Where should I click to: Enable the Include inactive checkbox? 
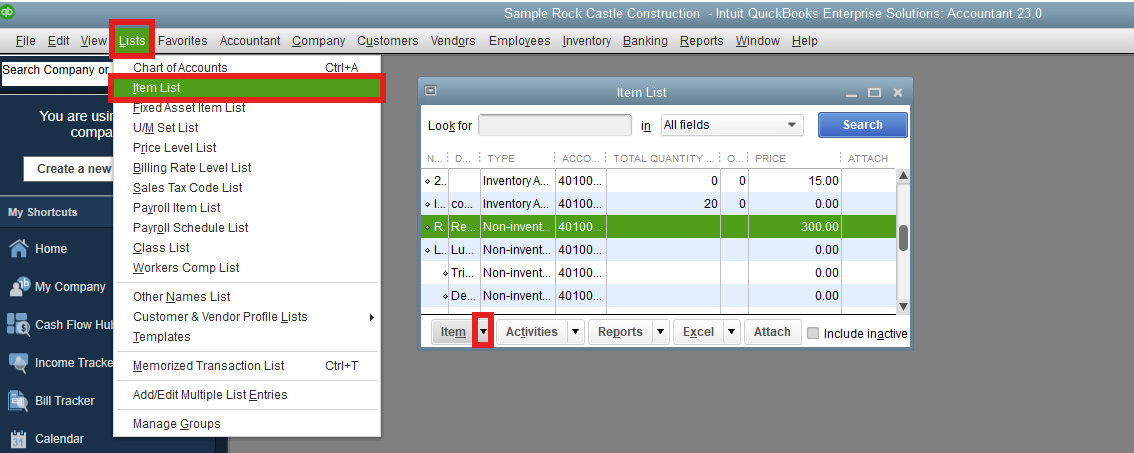click(813, 333)
